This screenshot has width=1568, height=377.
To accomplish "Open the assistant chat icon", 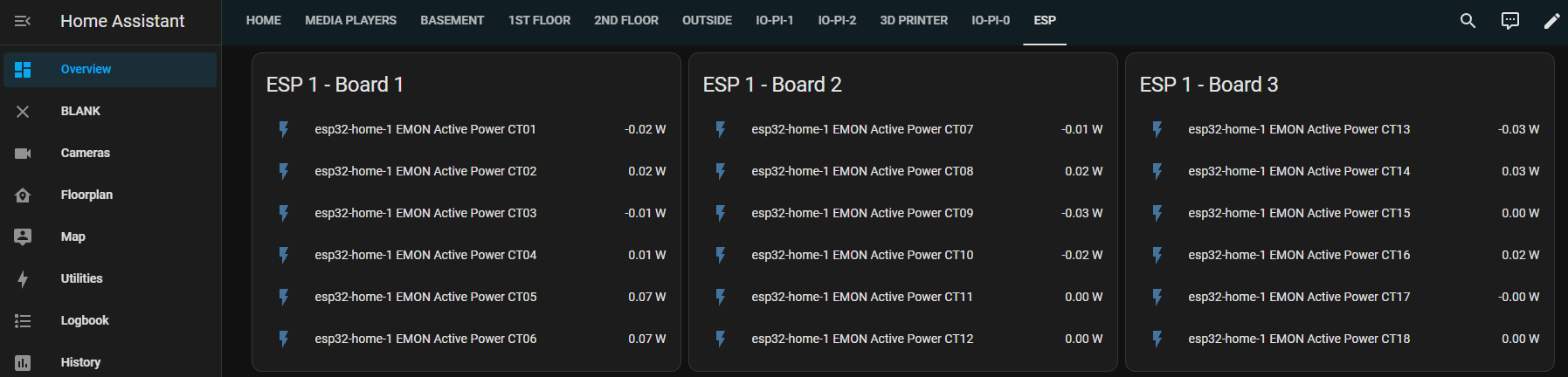I will tap(1509, 21).
